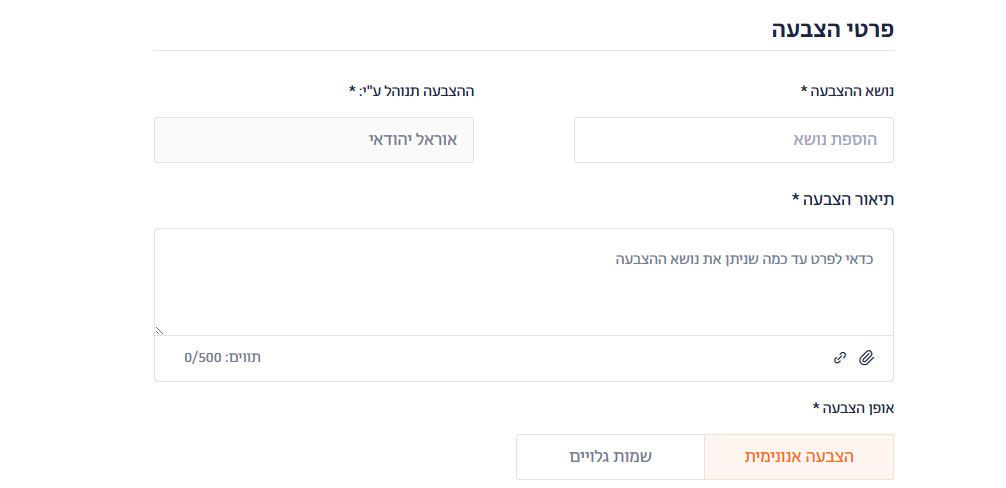This screenshot has width=1006, height=488.
Task: Click the asterisk beside תיאור הצבעה
Action: [796, 197]
